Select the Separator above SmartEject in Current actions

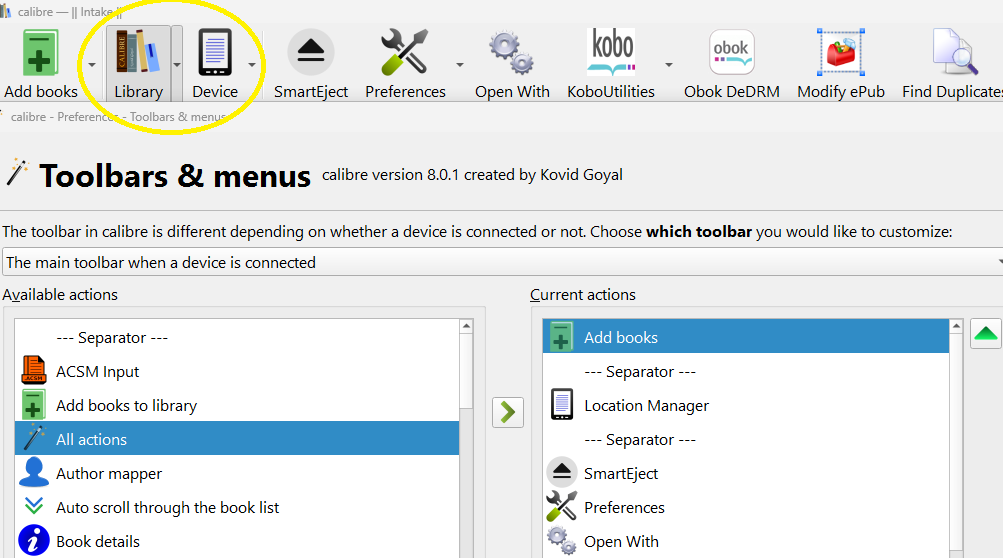coord(746,439)
